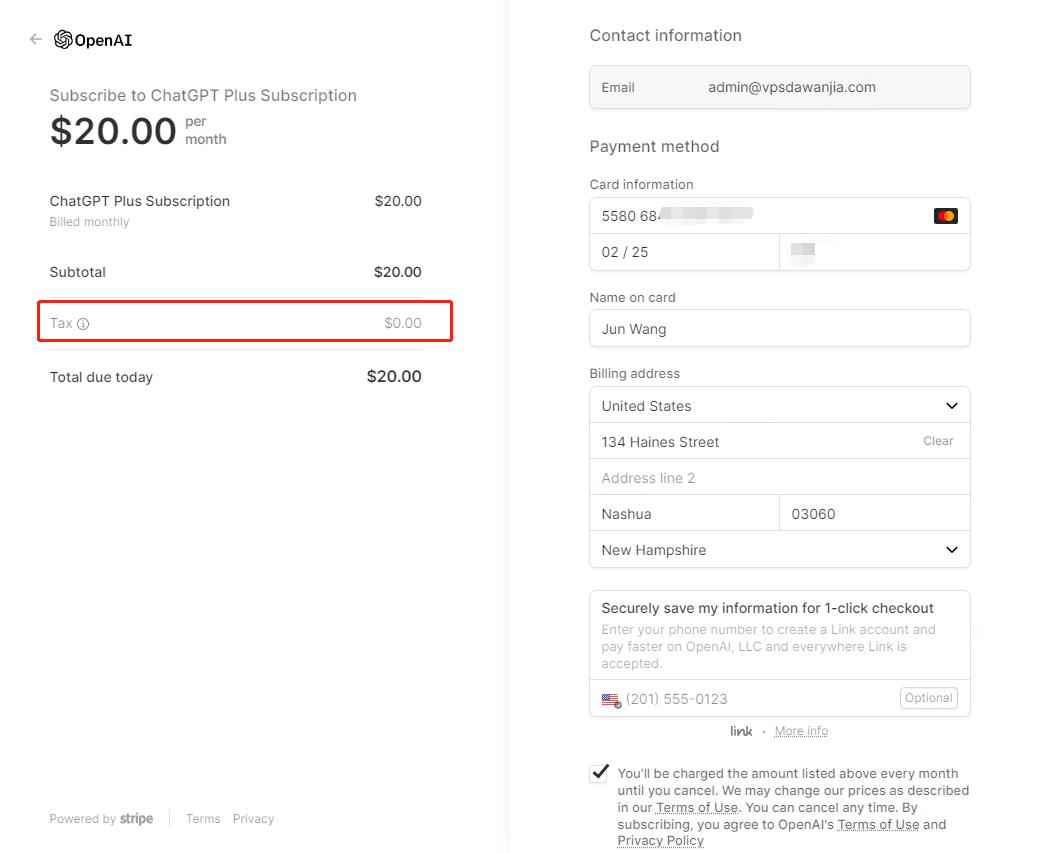
Task: Open the More info link
Action: [801, 731]
